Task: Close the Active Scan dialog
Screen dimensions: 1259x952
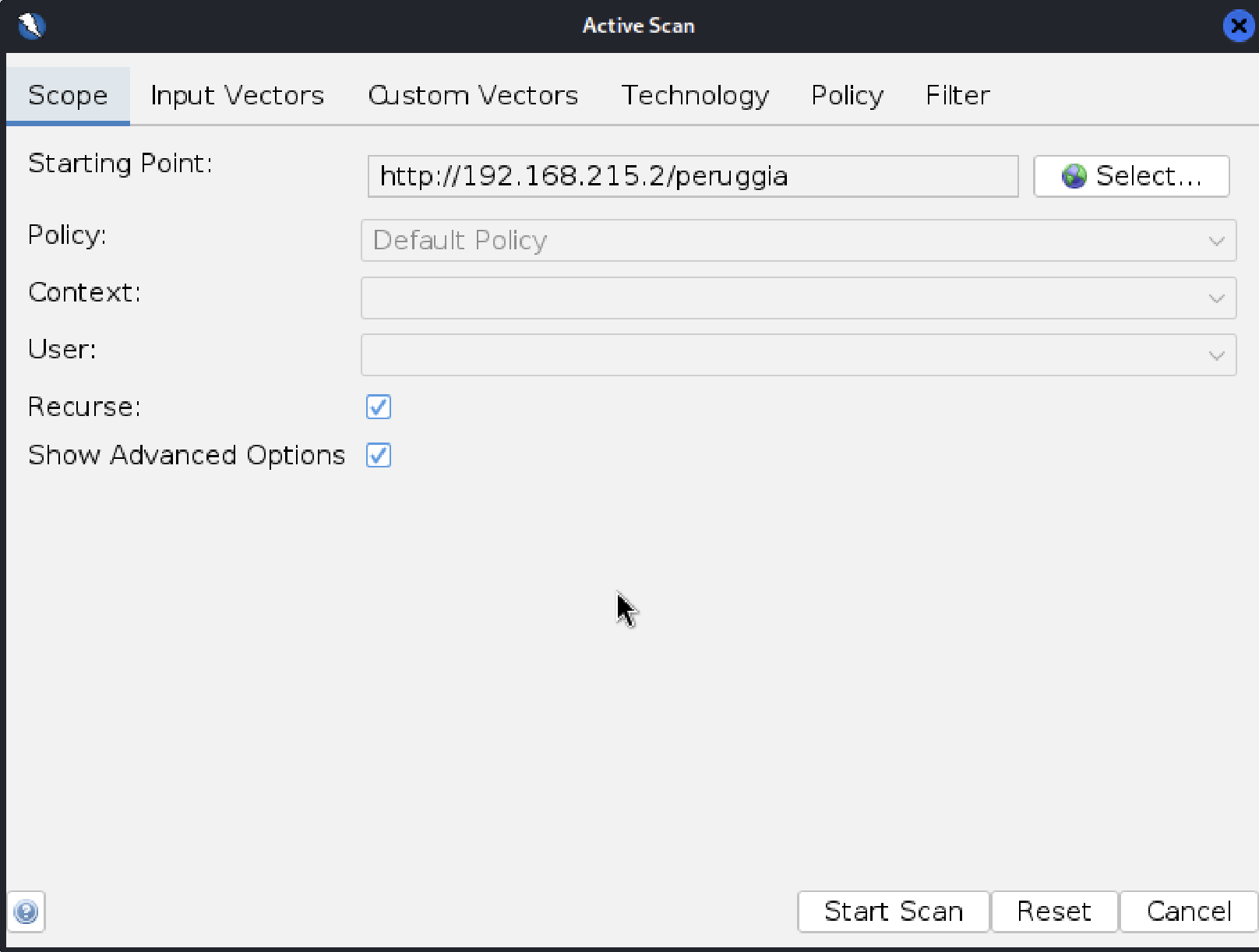Action: pos(1238,26)
